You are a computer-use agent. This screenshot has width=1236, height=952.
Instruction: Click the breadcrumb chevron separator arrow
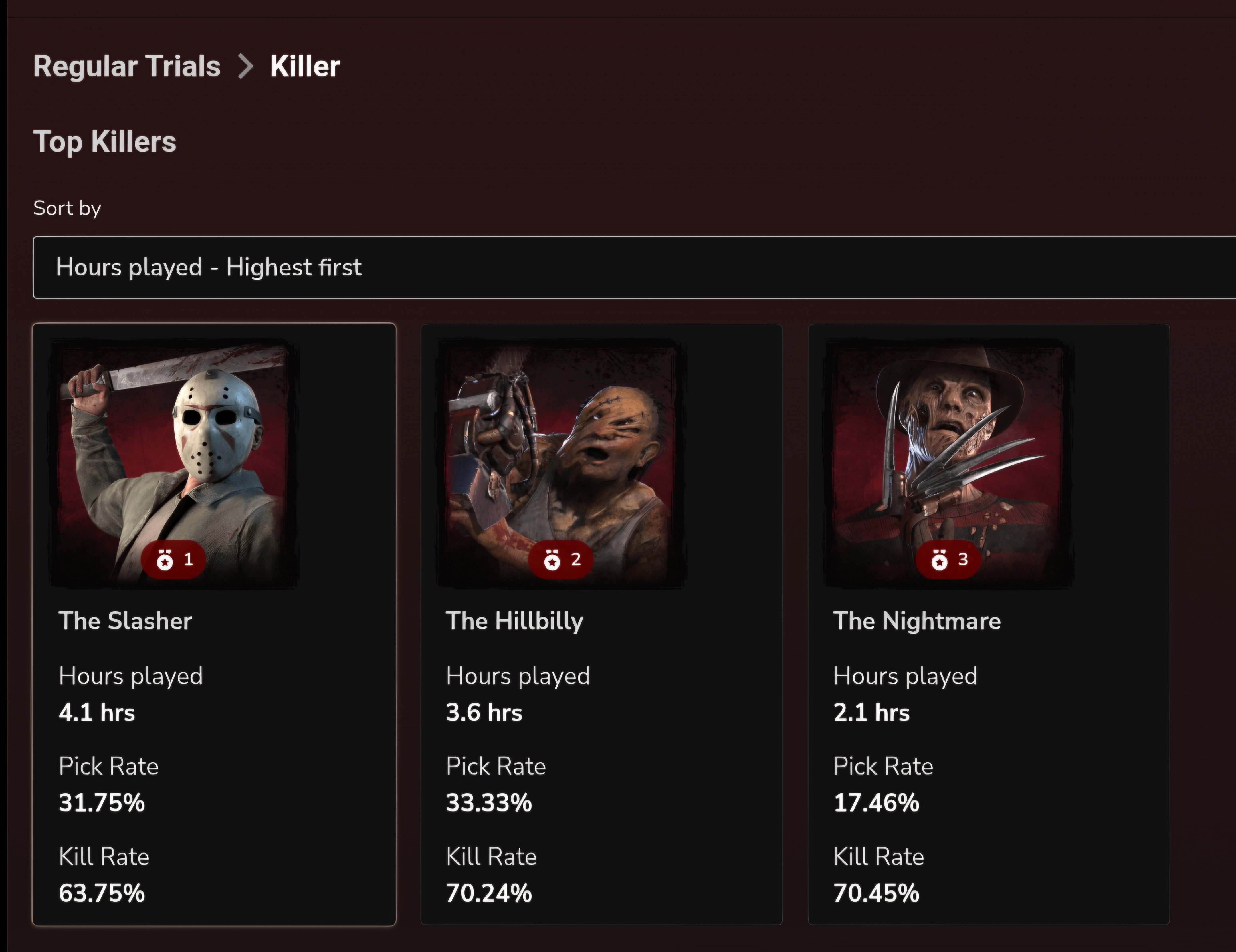[x=245, y=67]
